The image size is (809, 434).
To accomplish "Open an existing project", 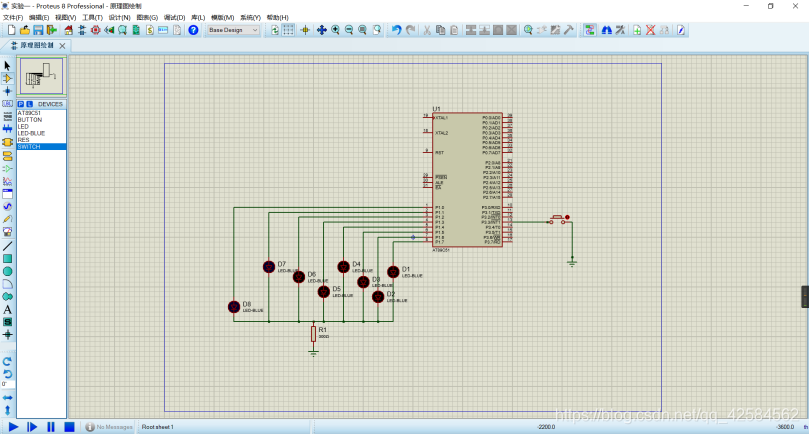I will click(25, 30).
